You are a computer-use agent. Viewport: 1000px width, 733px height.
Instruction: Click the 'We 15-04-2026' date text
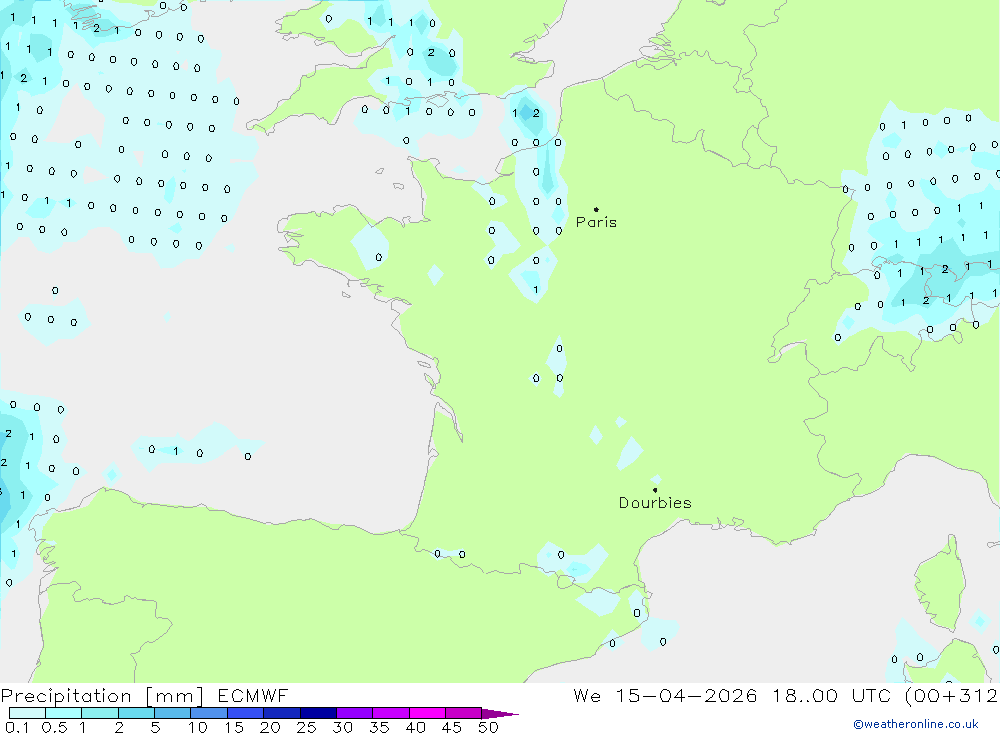tap(665, 695)
